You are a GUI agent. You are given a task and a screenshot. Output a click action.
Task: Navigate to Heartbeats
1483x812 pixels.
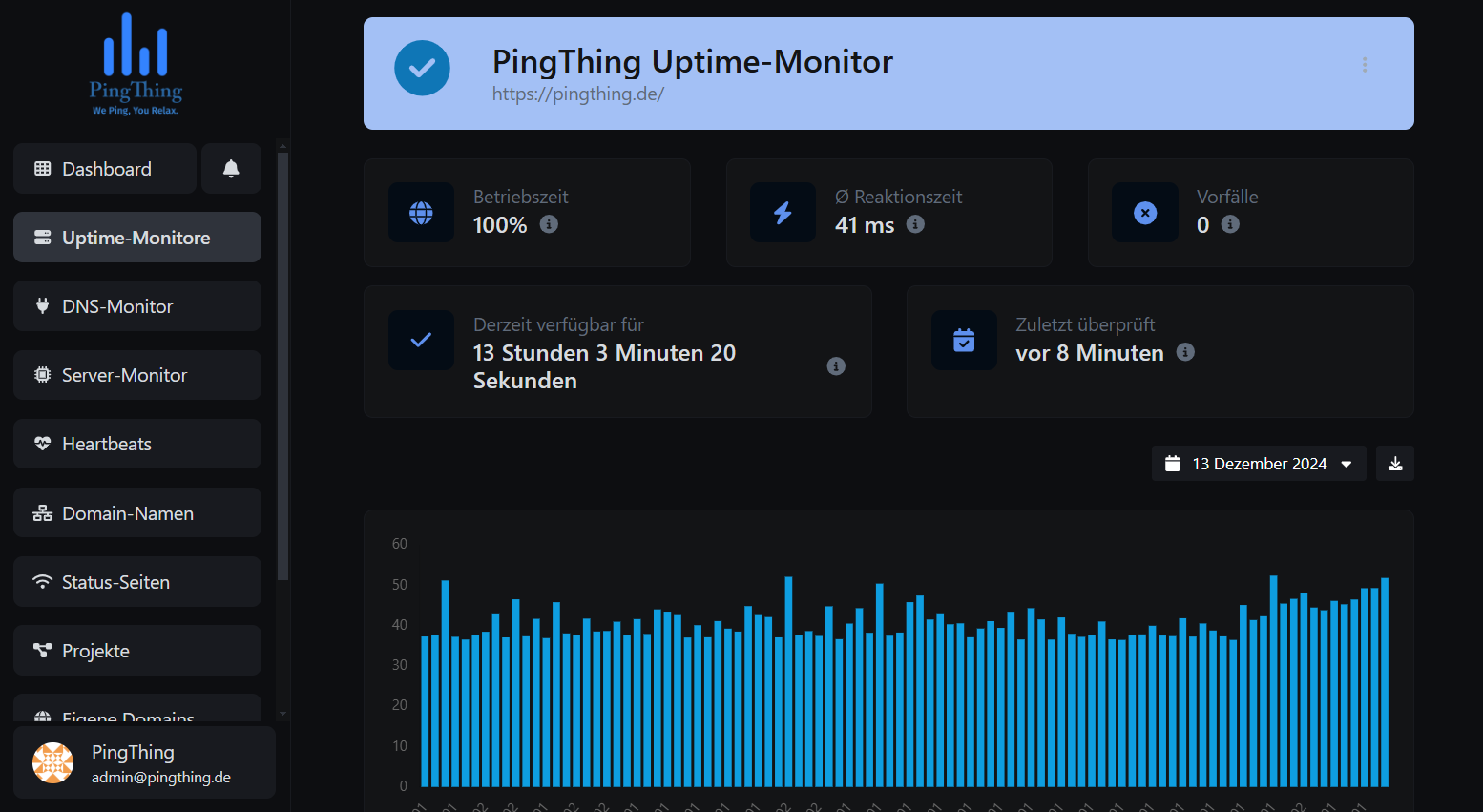(137, 444)
